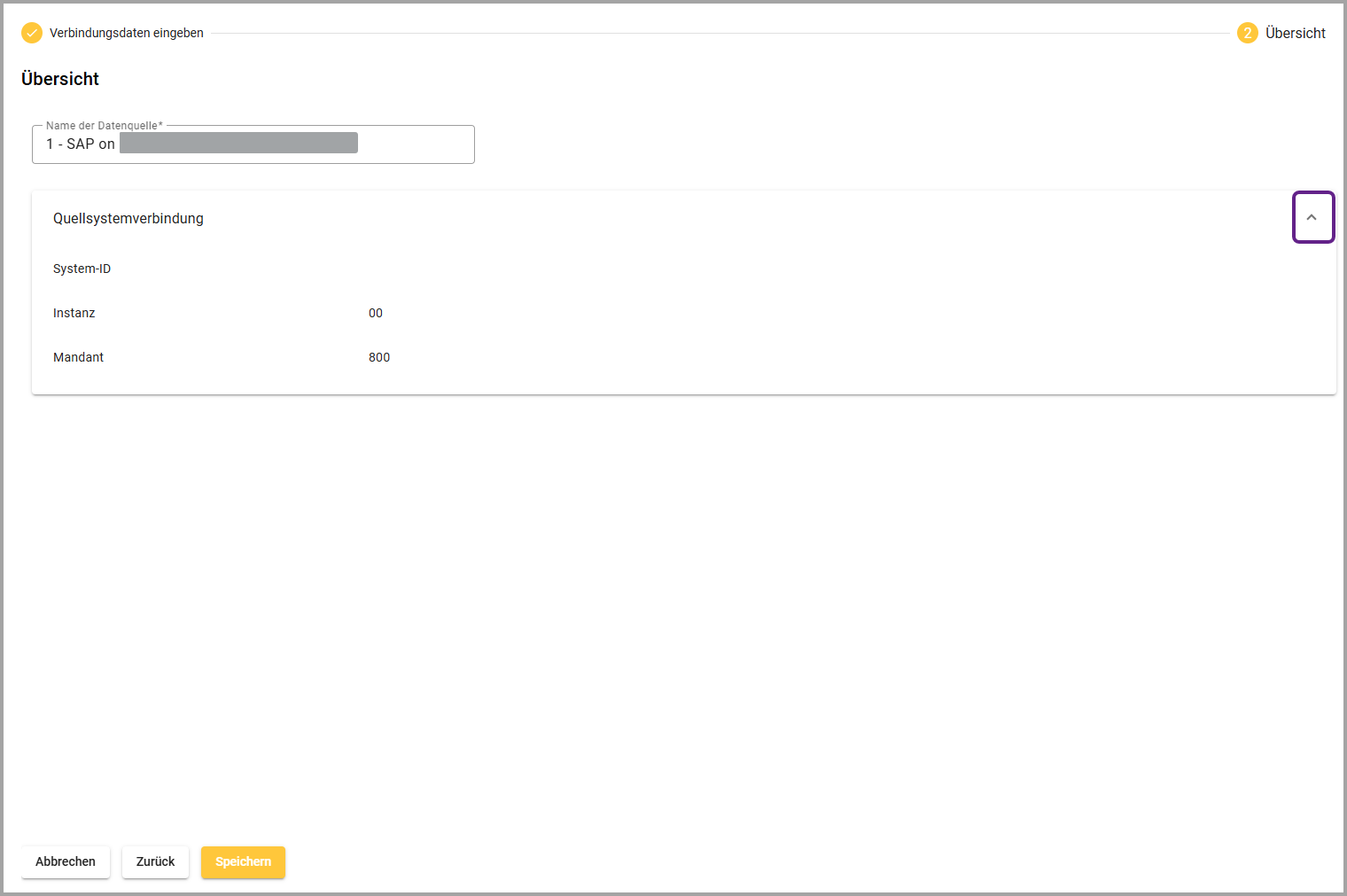Click the greyed-out redacted data source name
1347x896 pixels.
point(238,143)
